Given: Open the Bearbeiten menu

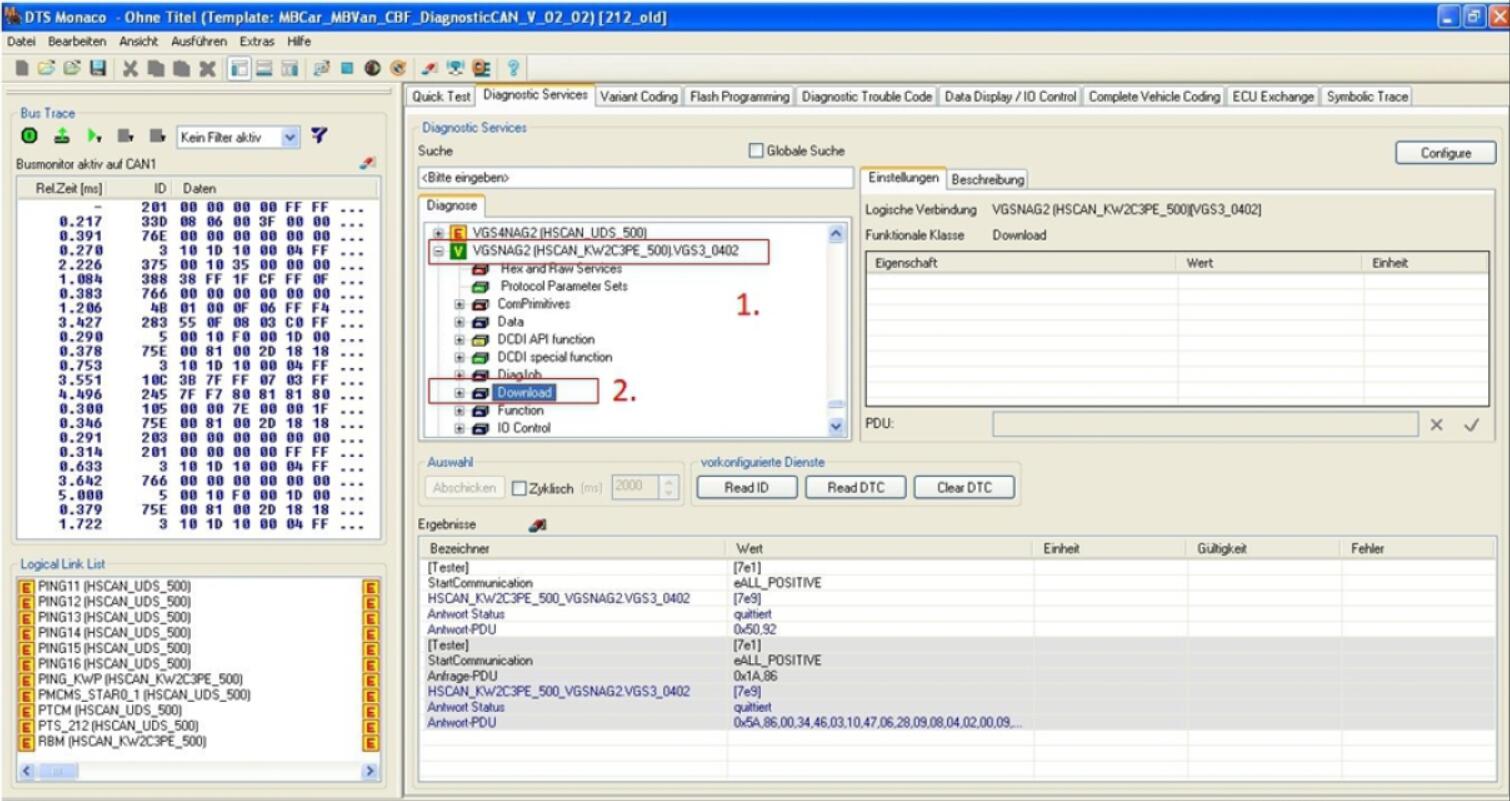Looking at the screenshot, I should (x=75, y=41).
